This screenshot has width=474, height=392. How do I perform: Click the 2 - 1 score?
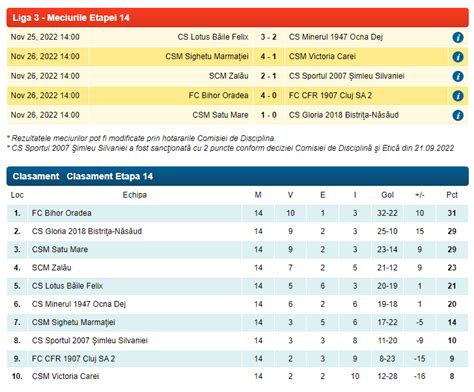tap(269, 76)
